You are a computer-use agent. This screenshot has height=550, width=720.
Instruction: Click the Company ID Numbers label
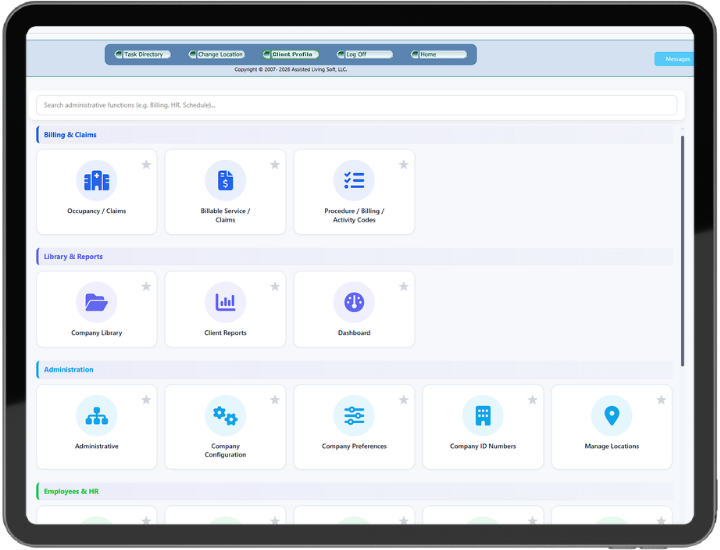pos(483,446)
